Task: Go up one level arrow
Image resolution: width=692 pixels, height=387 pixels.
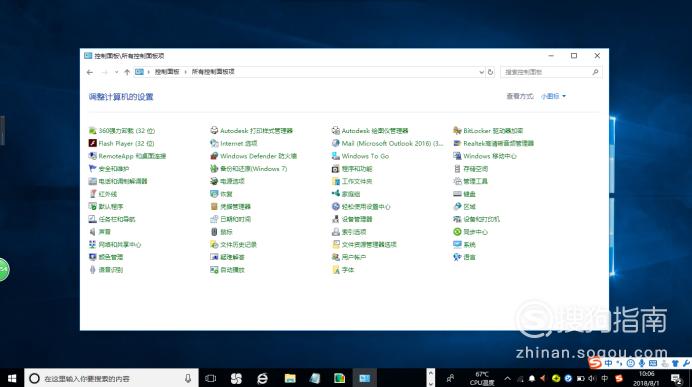Action: (x=127, y=72)
